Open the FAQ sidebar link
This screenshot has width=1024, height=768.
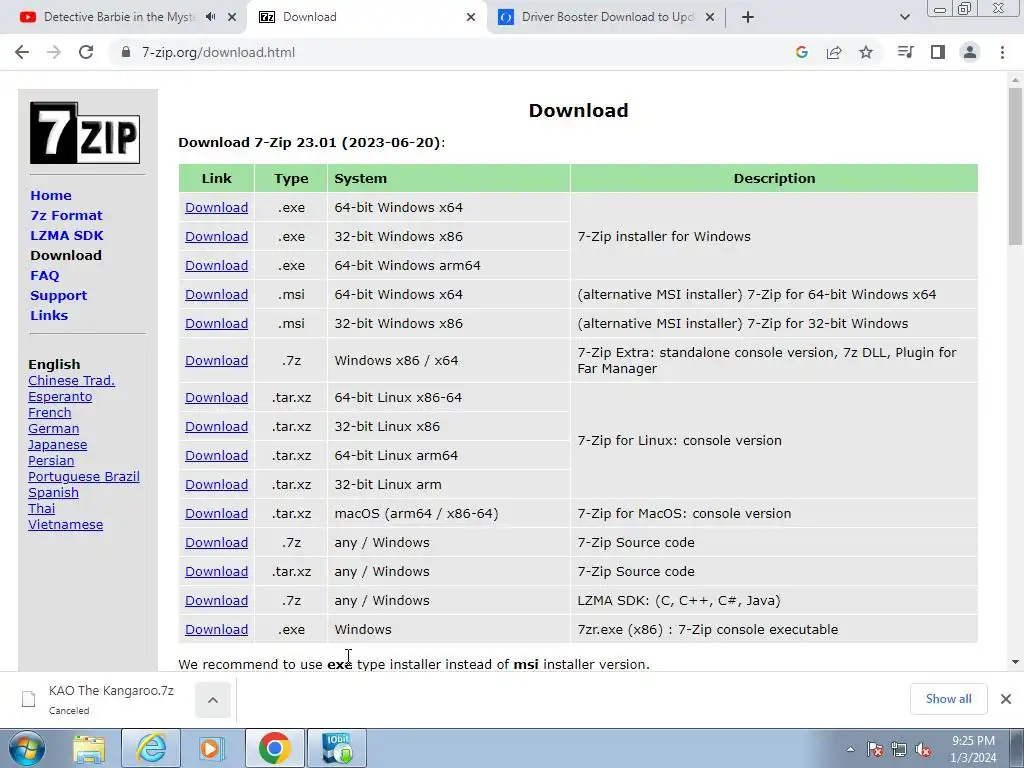pos(44,276)
